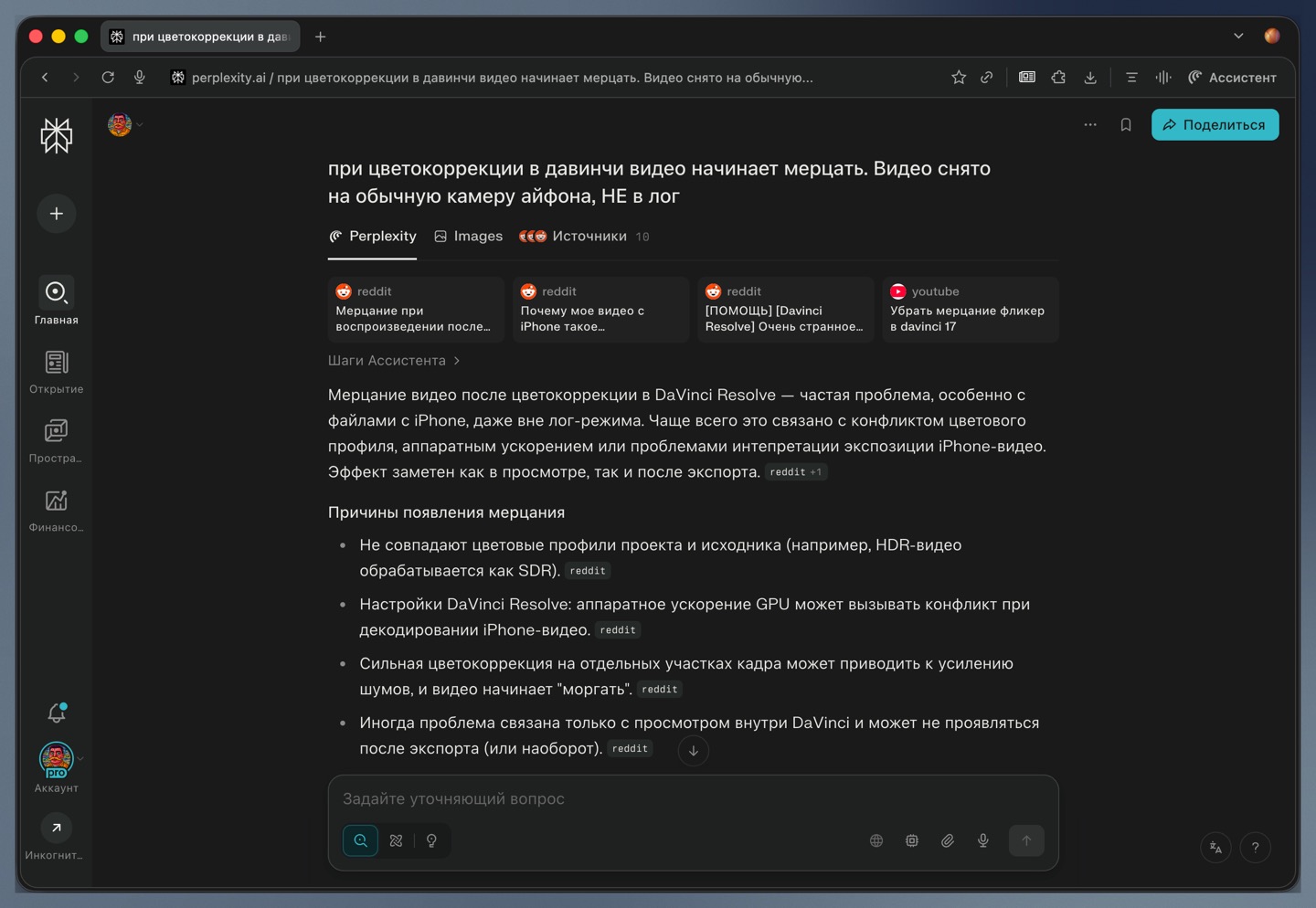Click the microphone icon beside the address bar
Viewport: 1316px width, 908px height.
(x=140, y=78)
